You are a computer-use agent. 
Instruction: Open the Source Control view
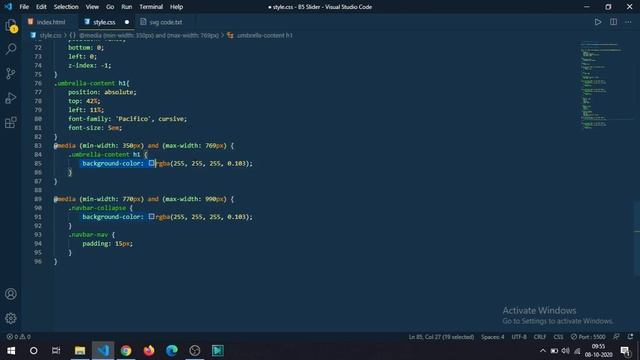point(11,73)
